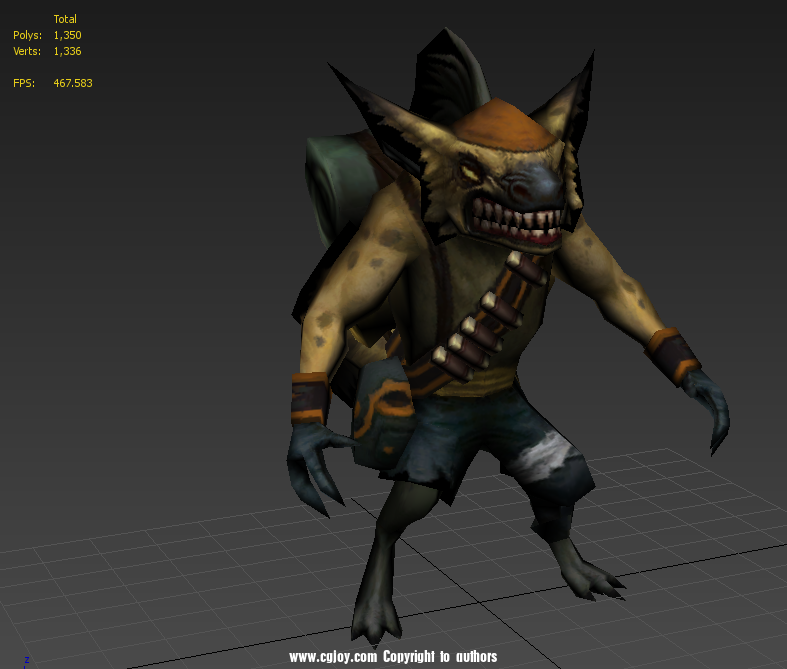The image size is (787, 669).
Task: Click the Total statistics header
Action: coord(65,19)
